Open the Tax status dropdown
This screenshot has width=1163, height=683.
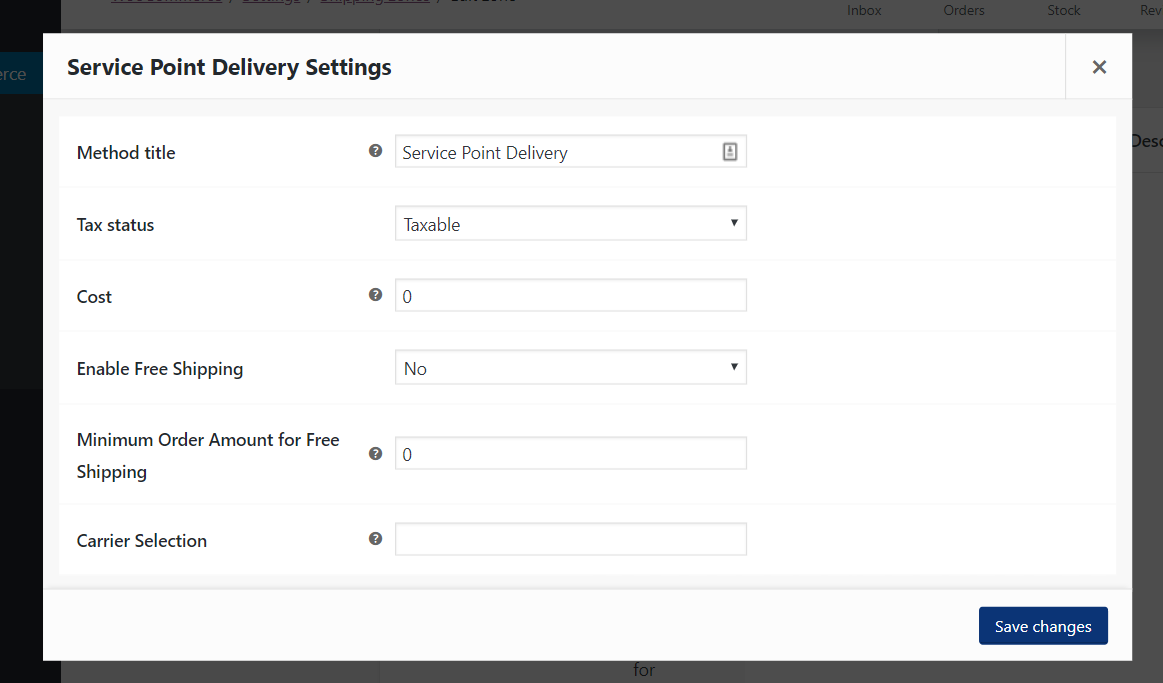(x=570, y=223)
